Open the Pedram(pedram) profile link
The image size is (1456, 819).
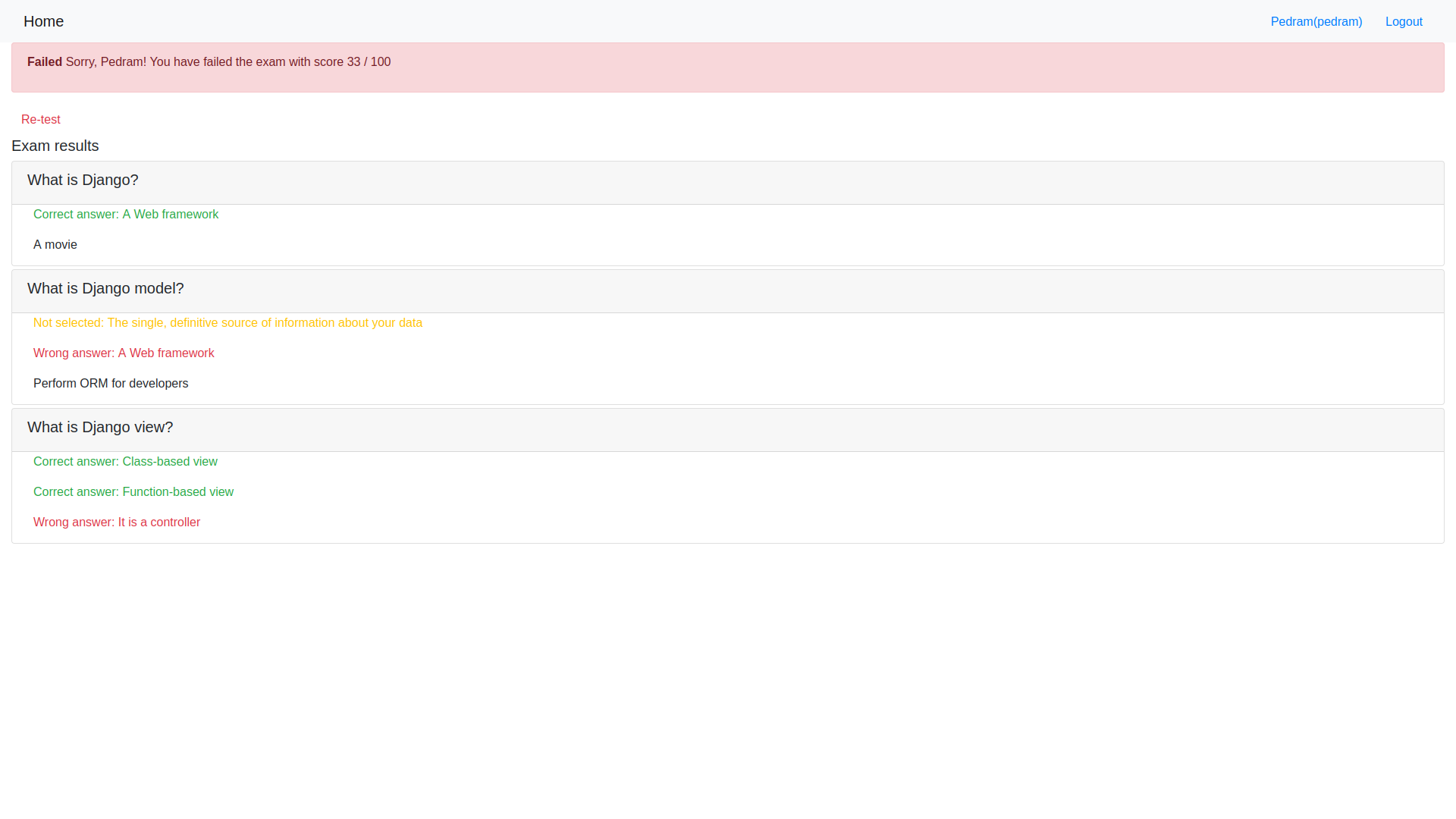coord(1316,21)
